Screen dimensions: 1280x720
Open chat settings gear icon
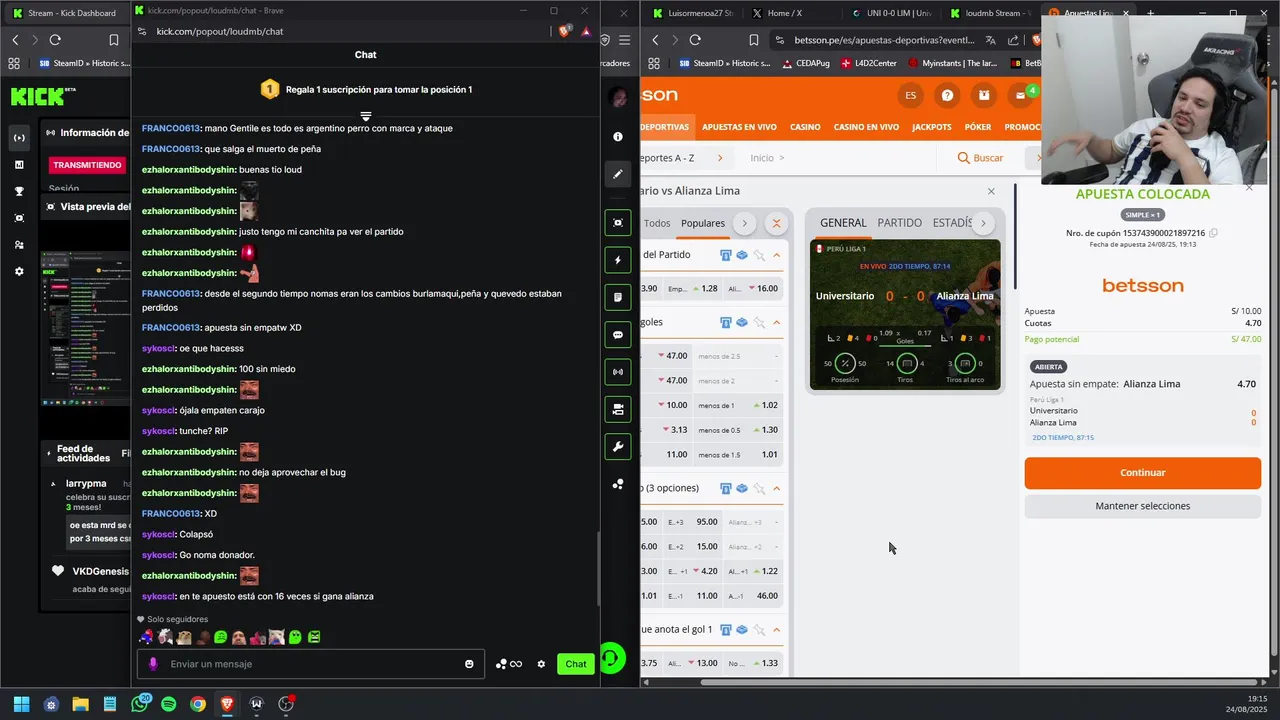point(541,664)
